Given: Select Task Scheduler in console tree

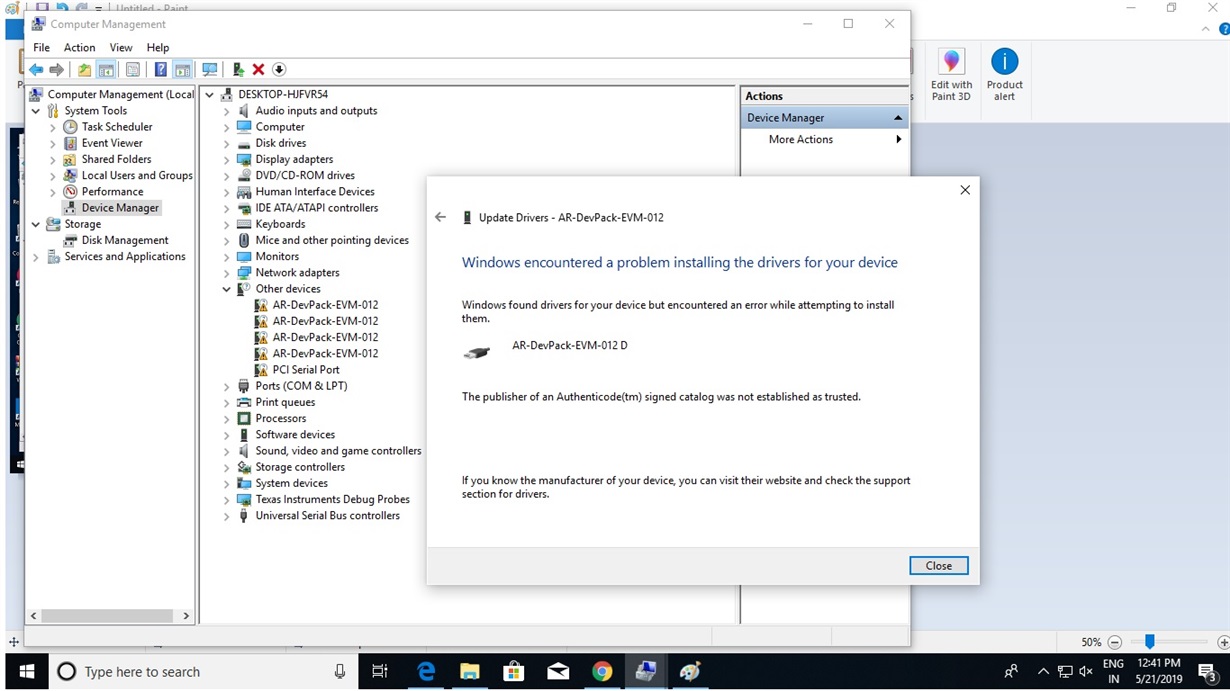Looking at the screenshot, I should [117, 127].
